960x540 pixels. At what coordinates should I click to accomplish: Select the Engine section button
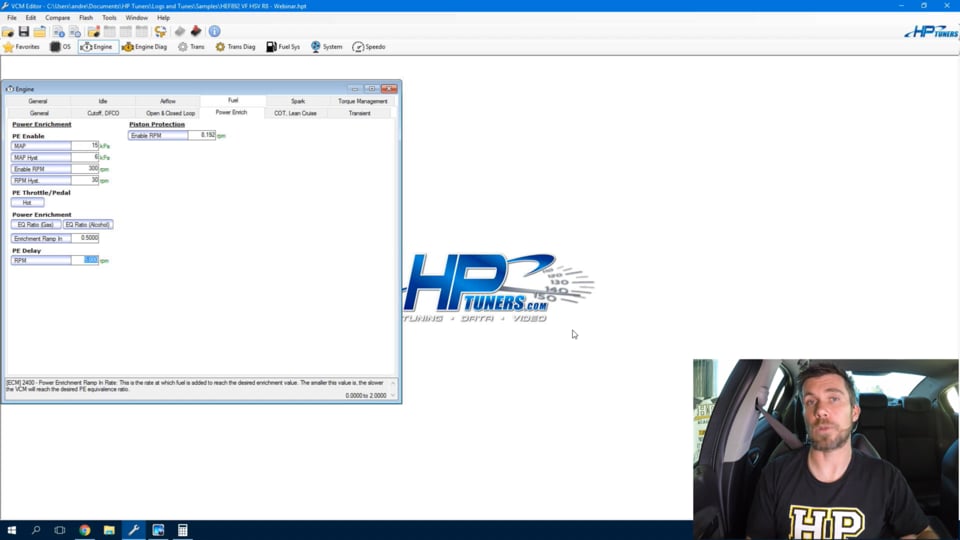tap(97, 47)
